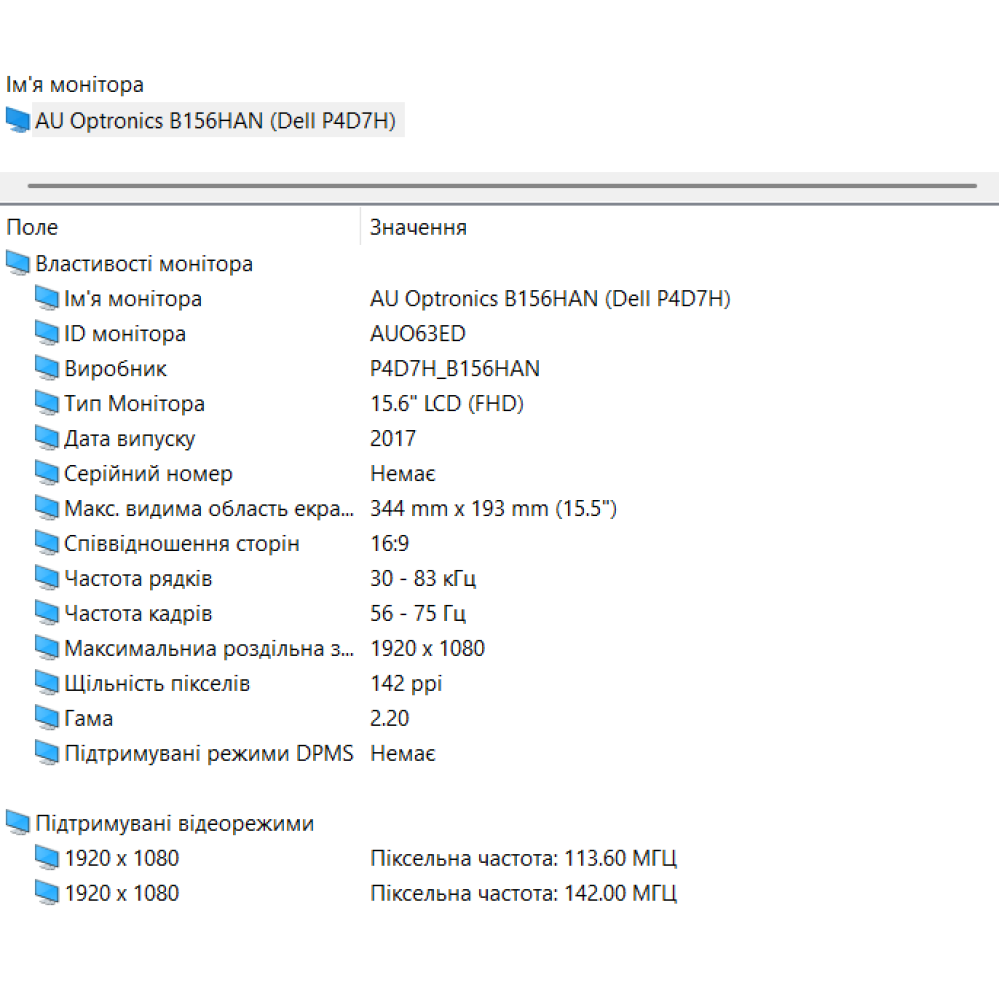Select the Співвідношення сторін row
The height and width of the screenshot is (1000, 1000).
[170, 543]
